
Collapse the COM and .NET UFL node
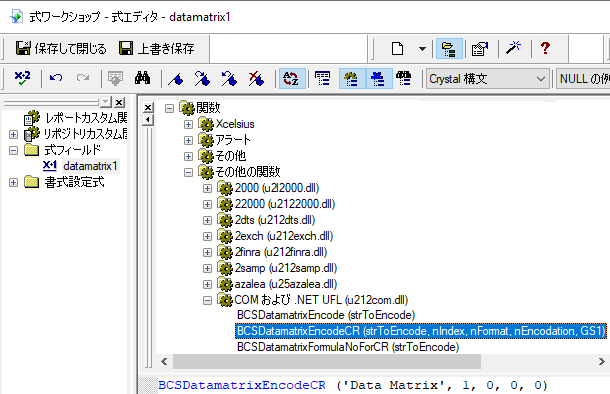pos(207,300)
